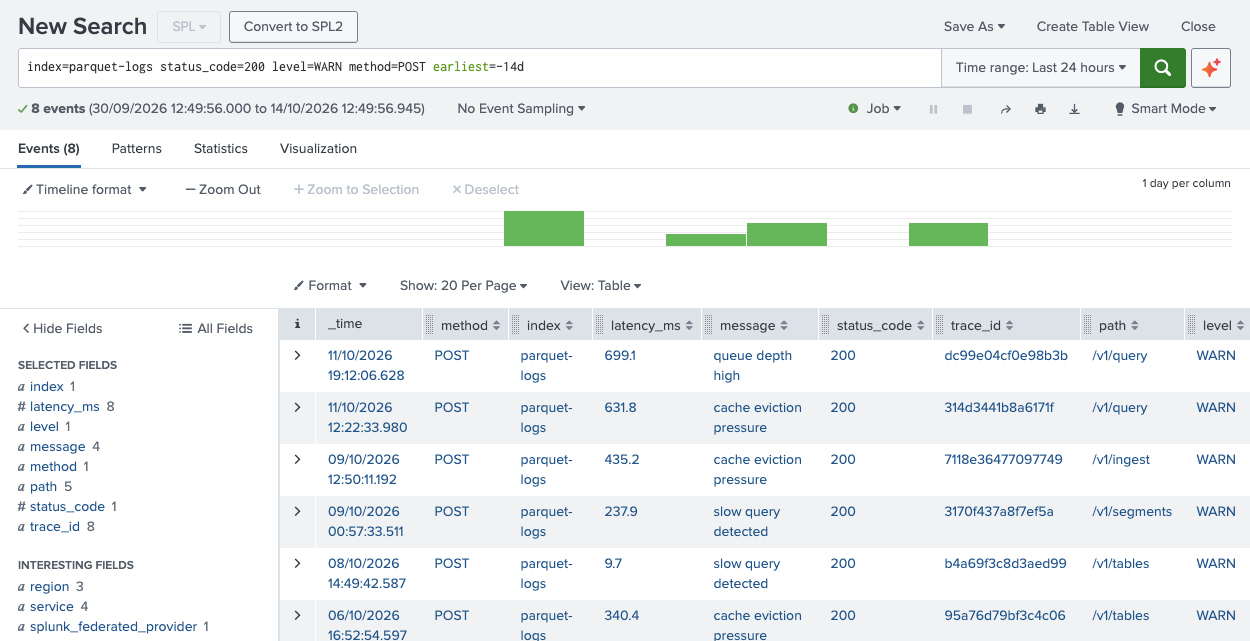This screenshot has width=1250, height=641.
Task: Hide Fields sidebar
Action: (62, 328)
